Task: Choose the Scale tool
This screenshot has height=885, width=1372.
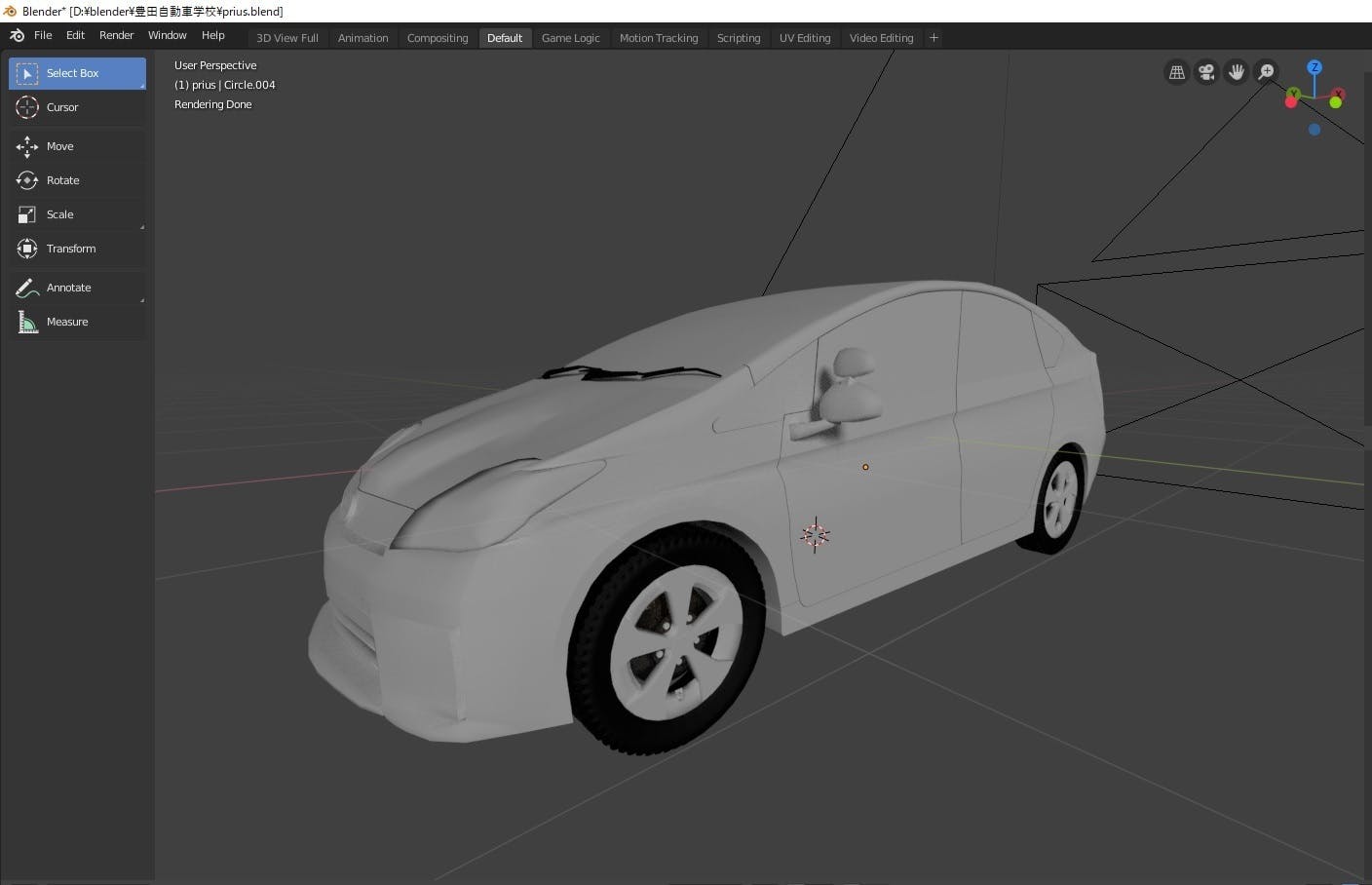Action: click(59, 214)
